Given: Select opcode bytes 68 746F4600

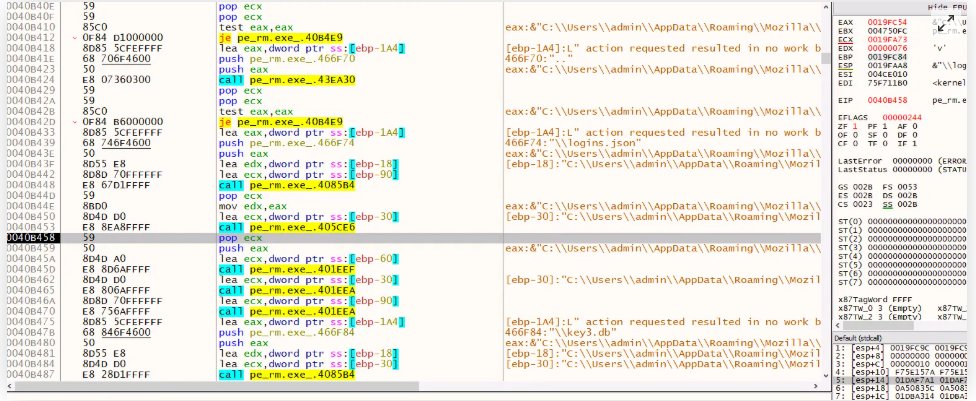Looking at the screenshot, I should (x=115, y=143).
